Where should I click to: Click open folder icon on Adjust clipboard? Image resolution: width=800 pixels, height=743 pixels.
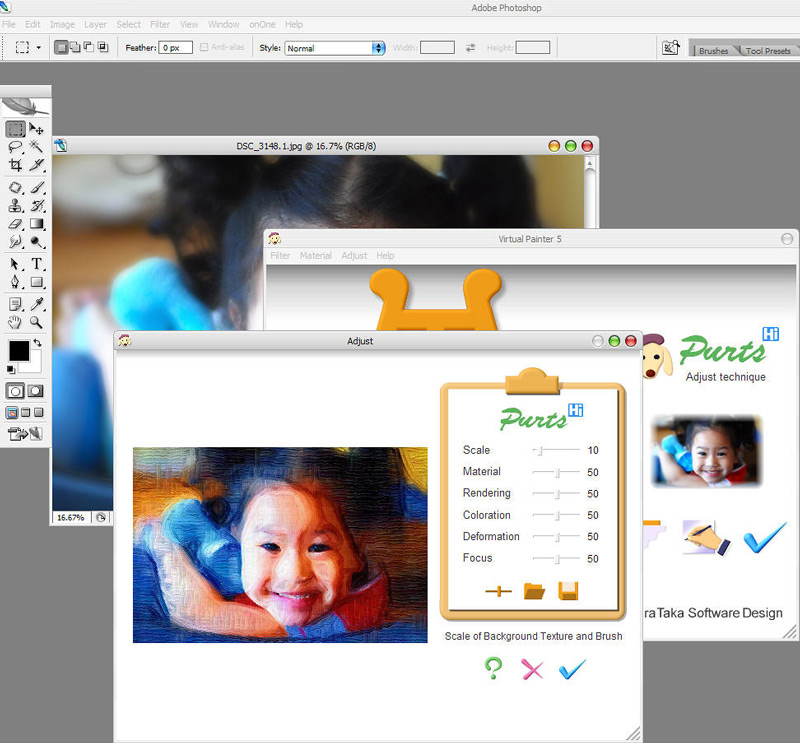534,591
